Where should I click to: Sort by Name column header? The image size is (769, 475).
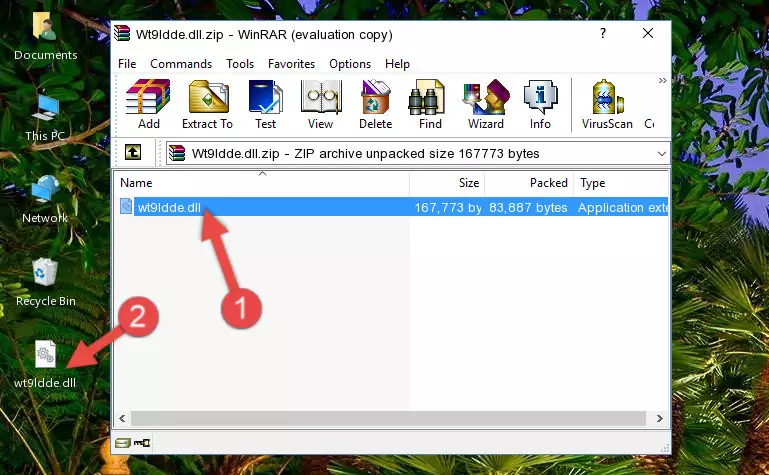(262, 183)
